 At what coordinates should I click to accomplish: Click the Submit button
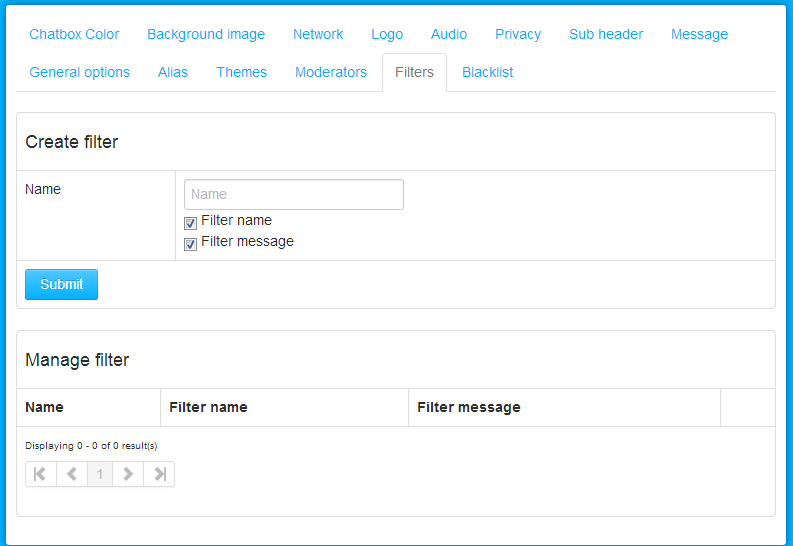point(61,284)
